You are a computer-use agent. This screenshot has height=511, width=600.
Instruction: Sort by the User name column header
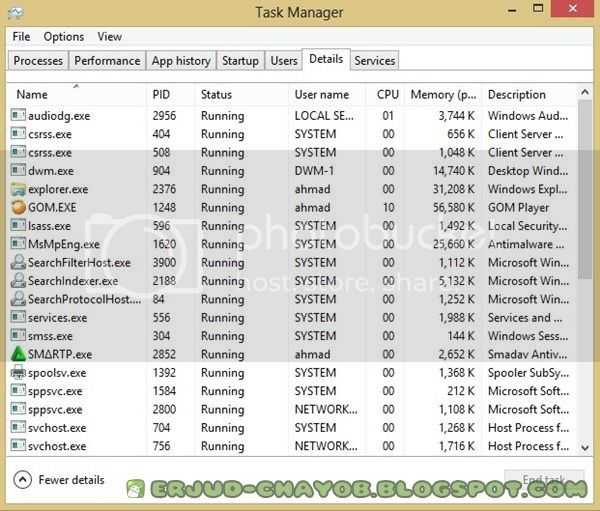tap(327, 94)
